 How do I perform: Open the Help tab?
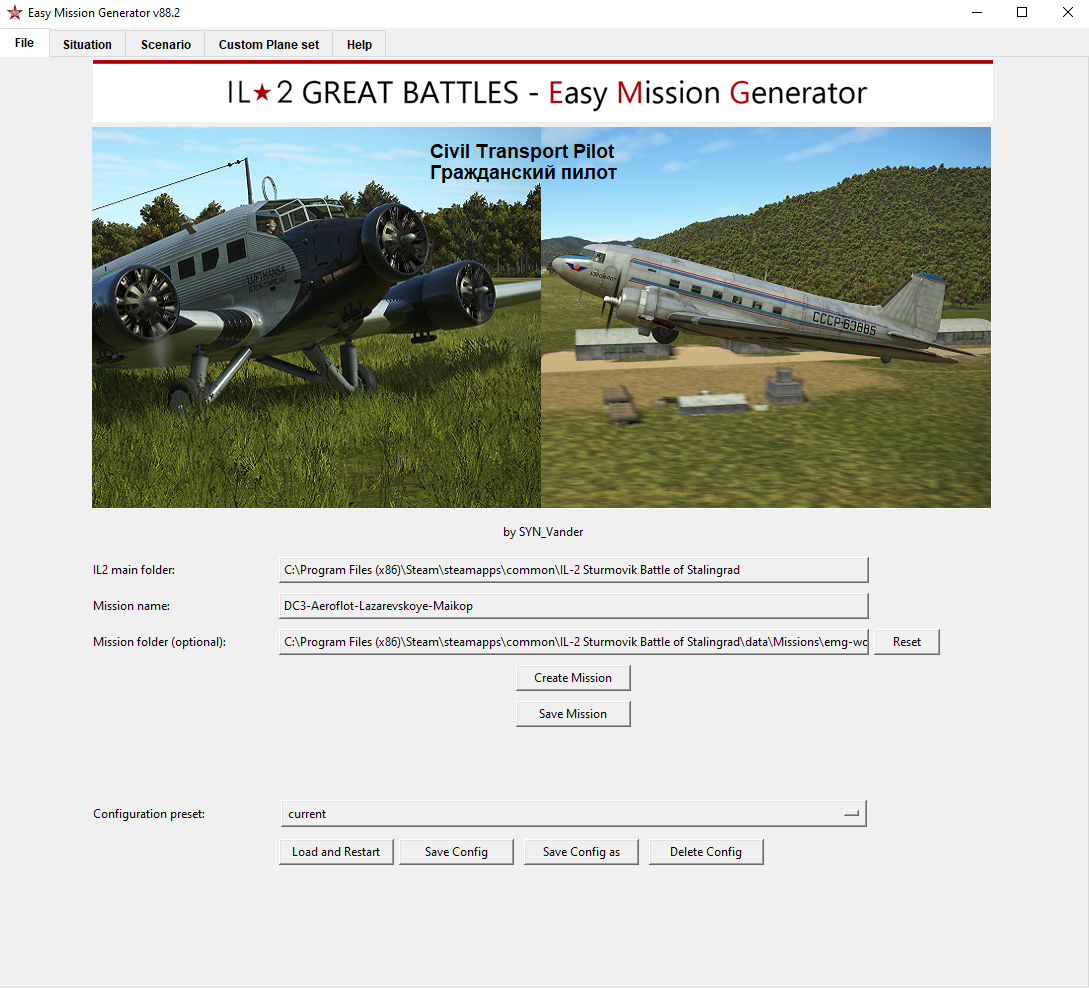pyautogui.click(x=359, y=45)
